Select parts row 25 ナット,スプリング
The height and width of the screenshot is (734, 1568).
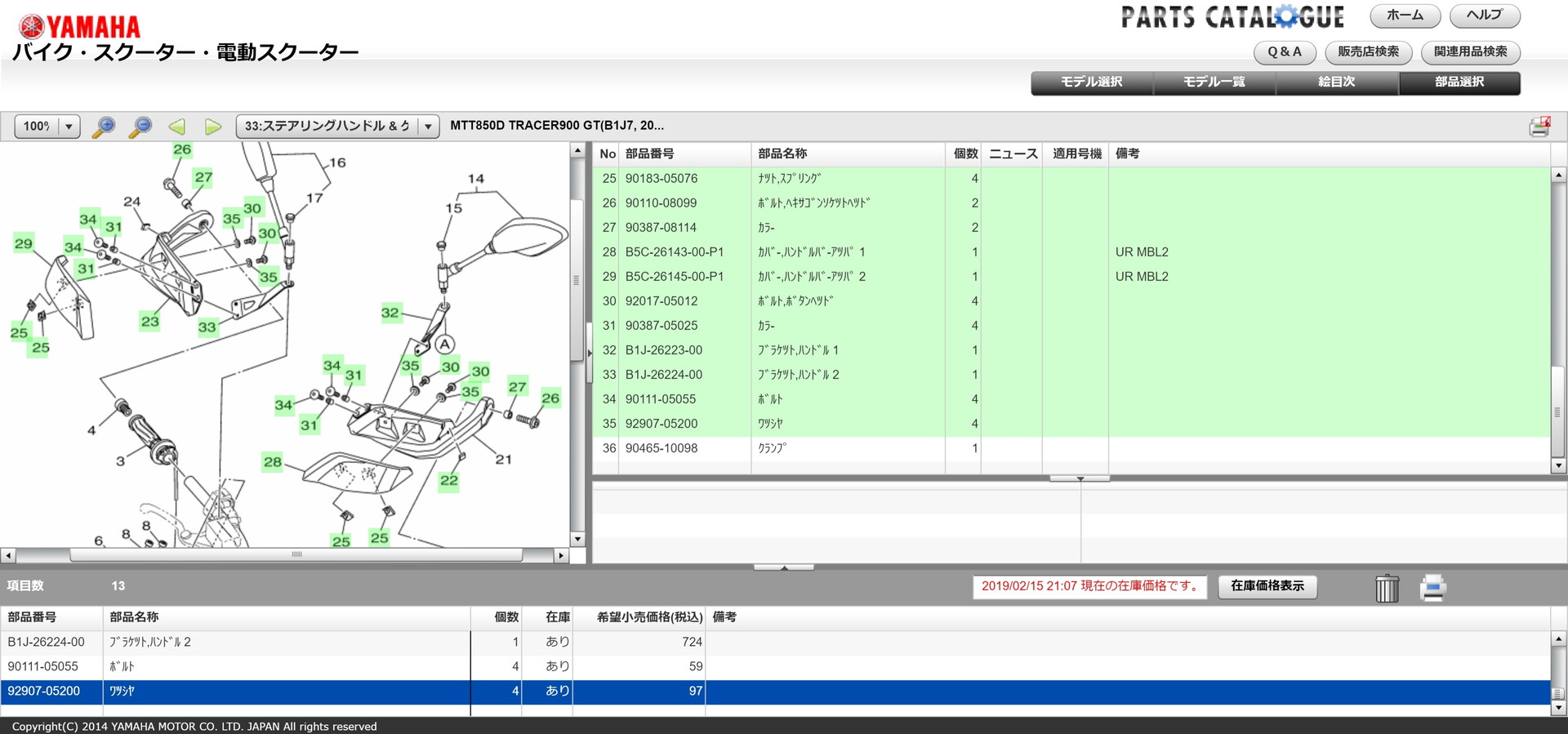pos(1071,179)
